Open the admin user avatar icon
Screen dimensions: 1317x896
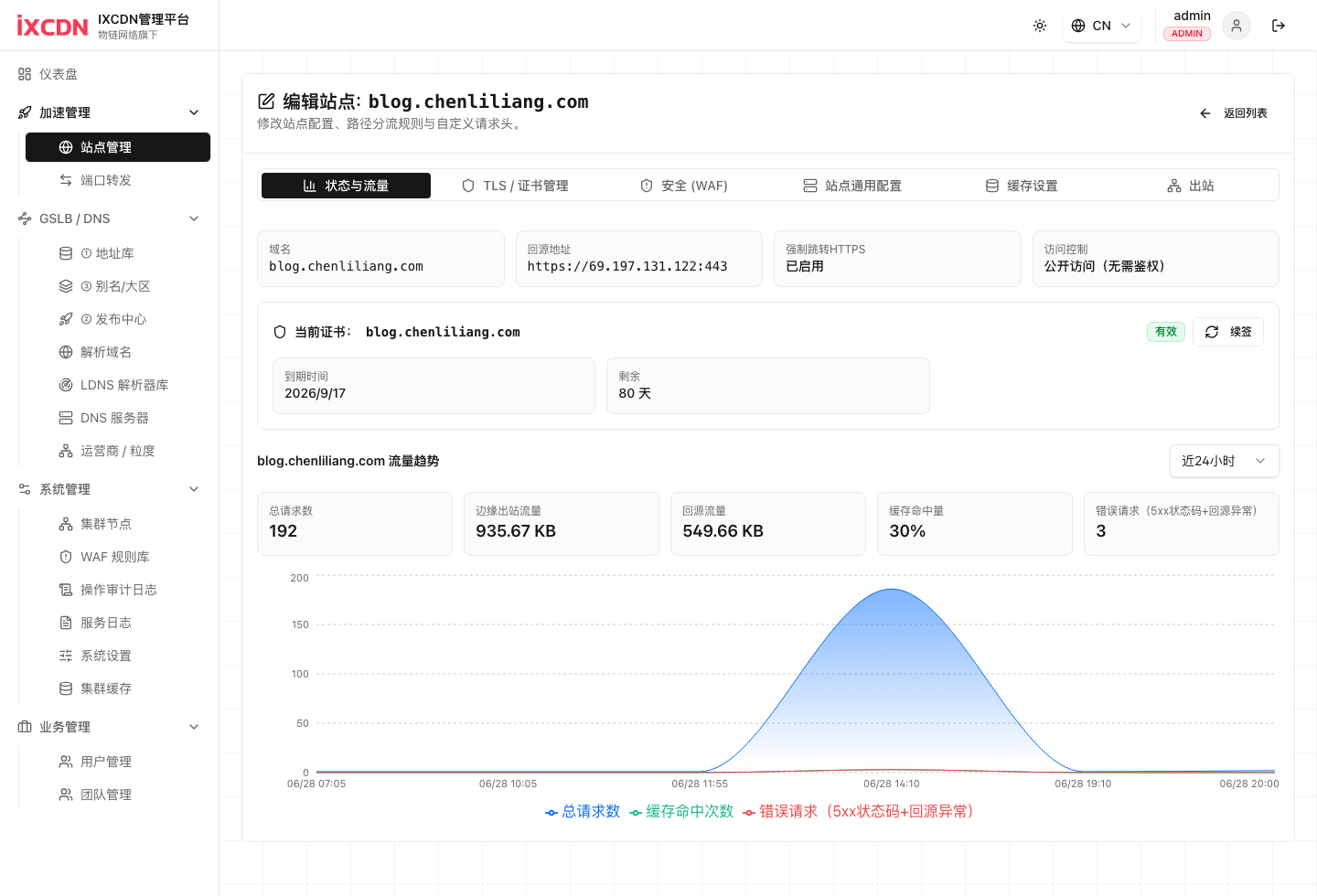click(x=1237, y=26)
